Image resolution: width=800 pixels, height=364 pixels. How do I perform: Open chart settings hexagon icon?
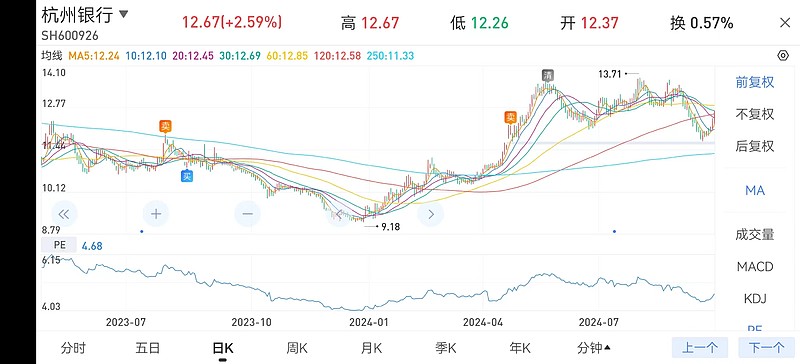(783, 55)
